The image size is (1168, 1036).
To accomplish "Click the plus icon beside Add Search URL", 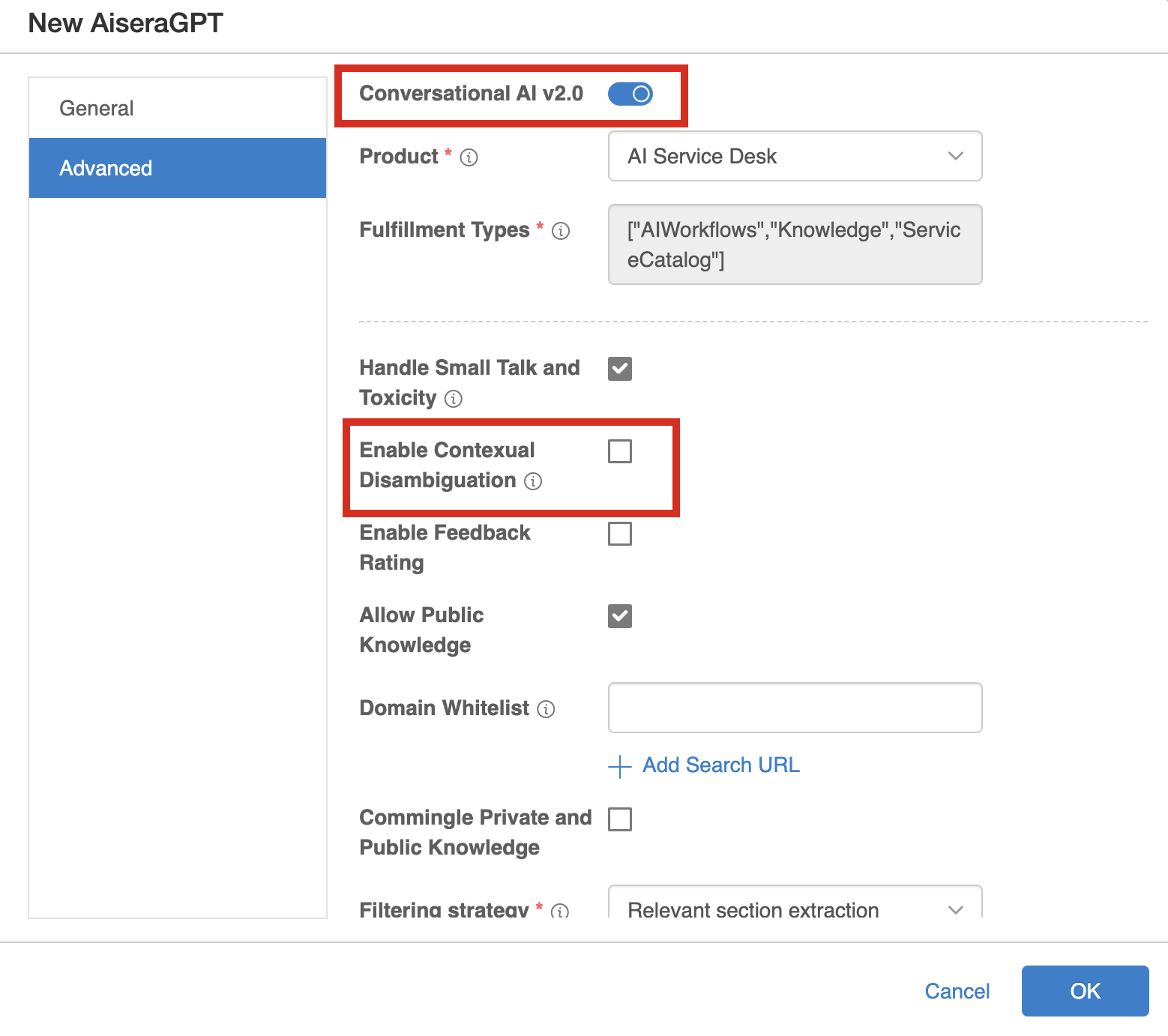I will [x=620, y=766].
